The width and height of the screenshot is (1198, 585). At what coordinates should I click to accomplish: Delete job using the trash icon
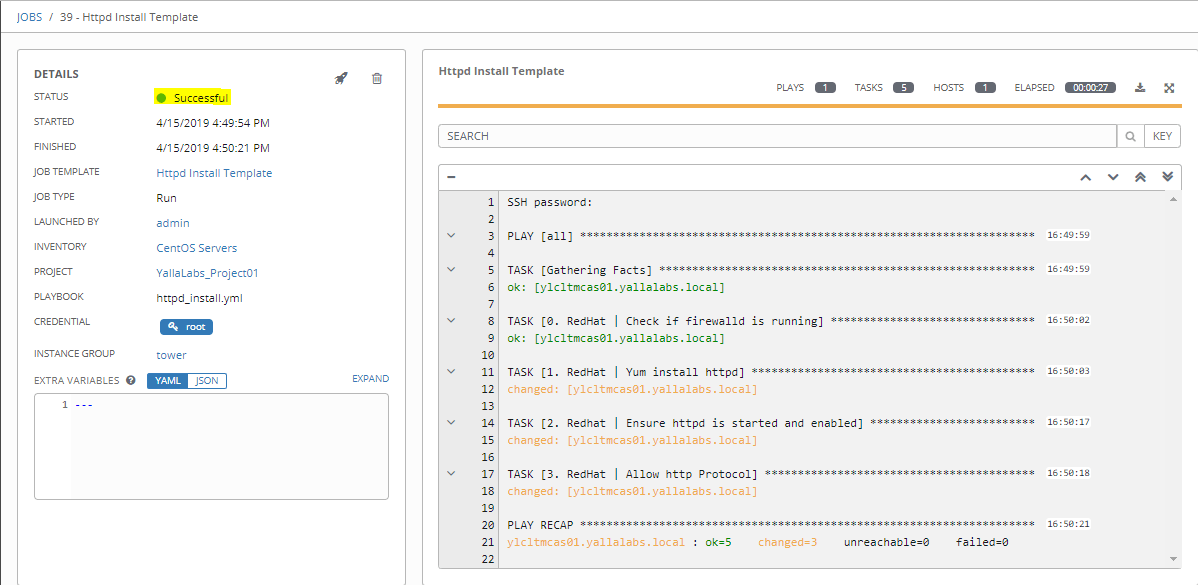tap(377, 79)
